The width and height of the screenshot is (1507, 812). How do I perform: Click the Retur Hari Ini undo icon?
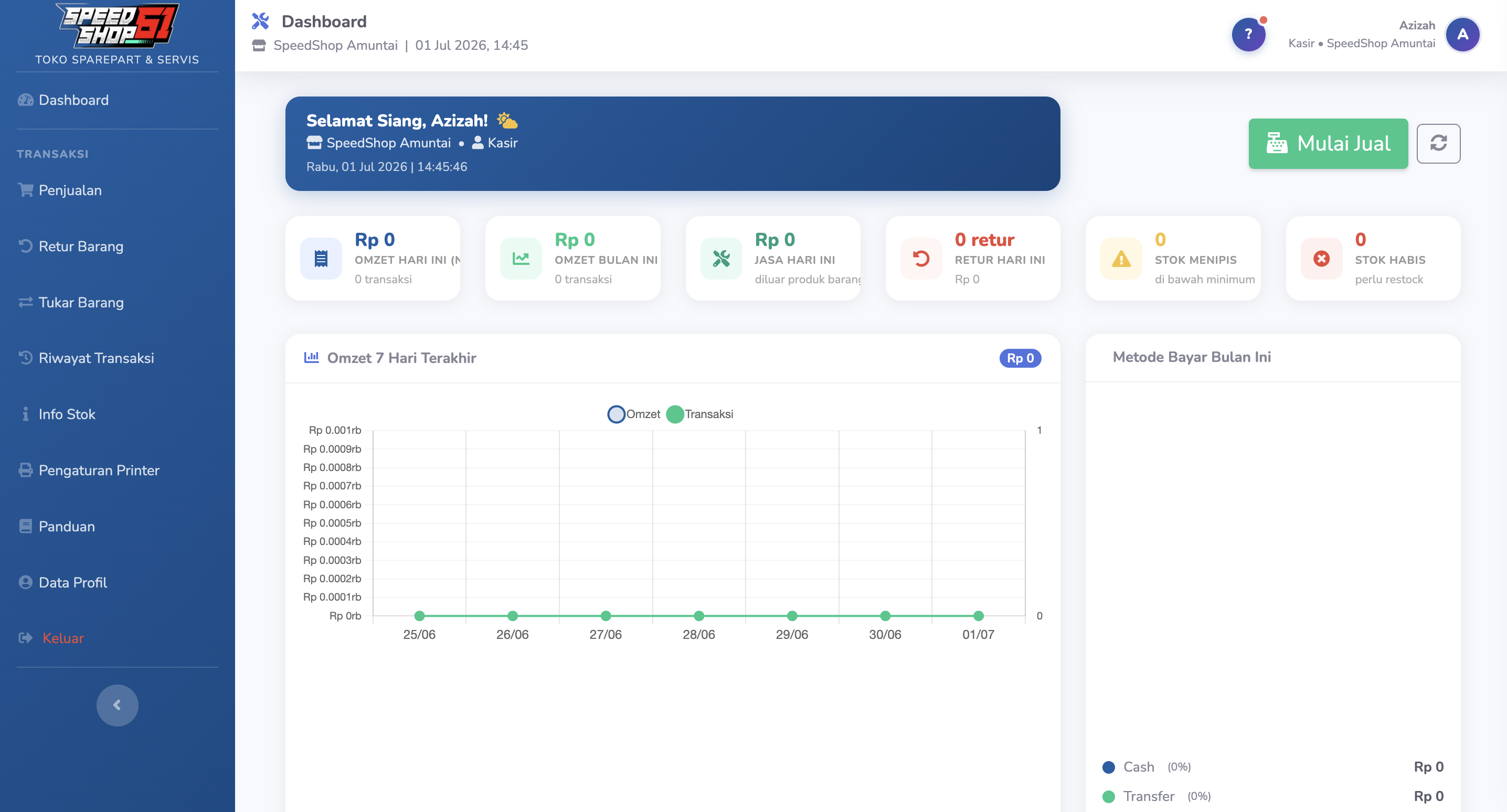921,259
